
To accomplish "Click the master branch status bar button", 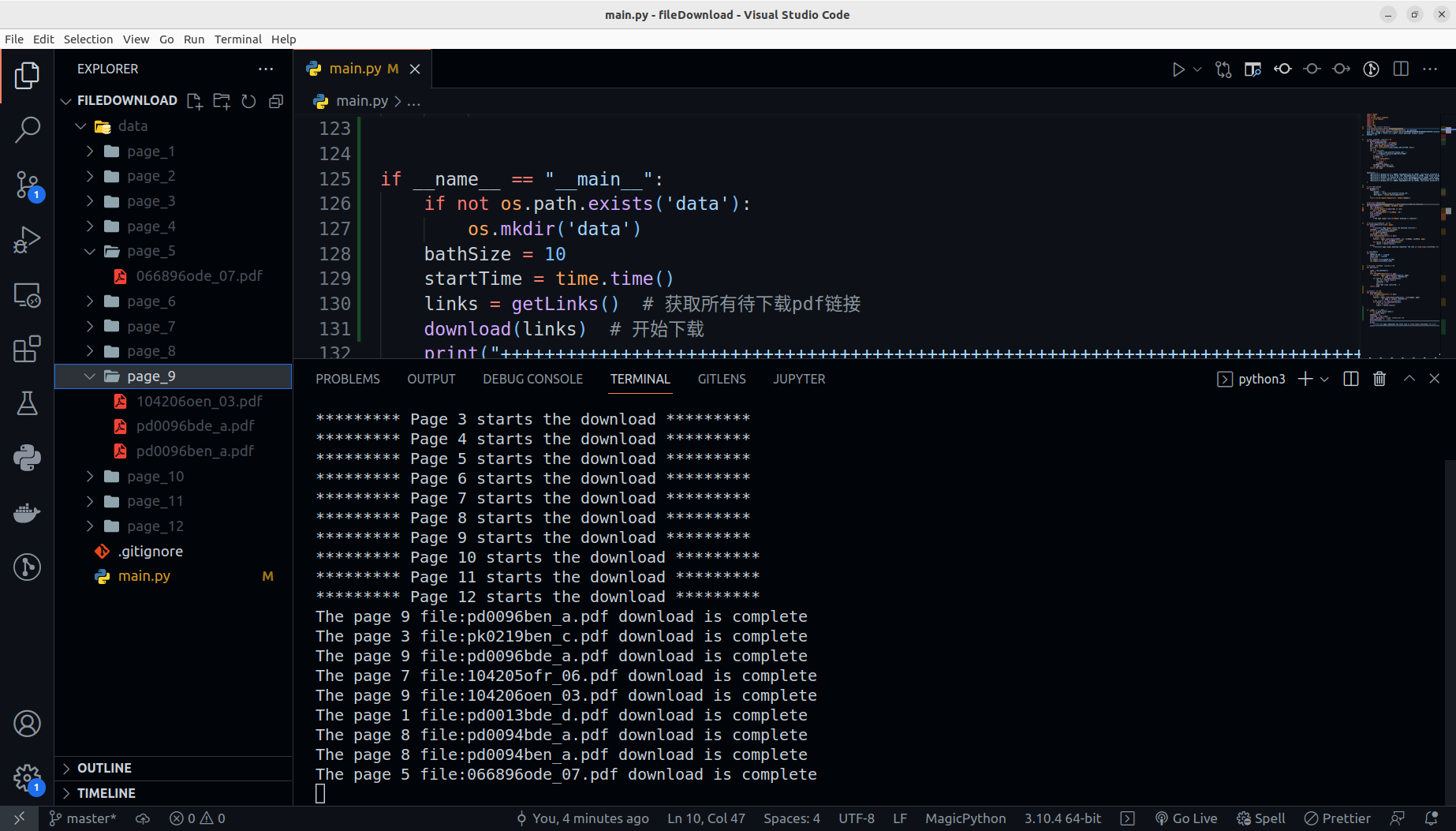I will point(83,818).
